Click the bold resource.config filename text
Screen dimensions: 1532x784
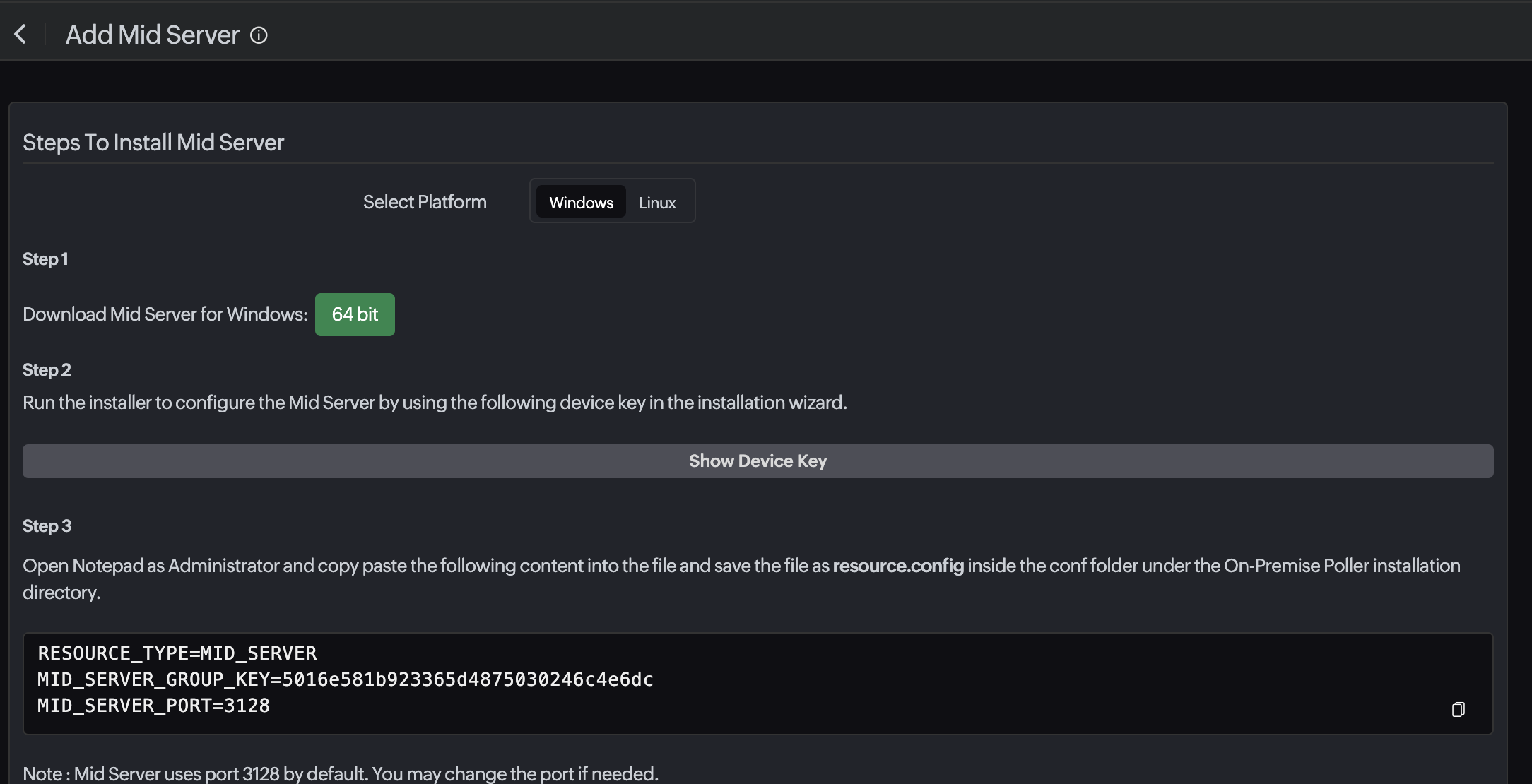(898, 566)
